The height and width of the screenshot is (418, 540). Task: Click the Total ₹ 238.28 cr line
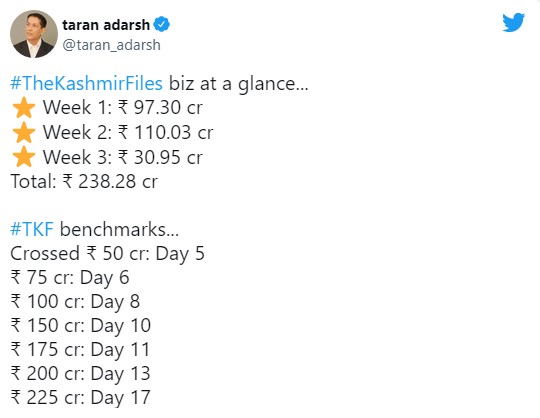84,181
